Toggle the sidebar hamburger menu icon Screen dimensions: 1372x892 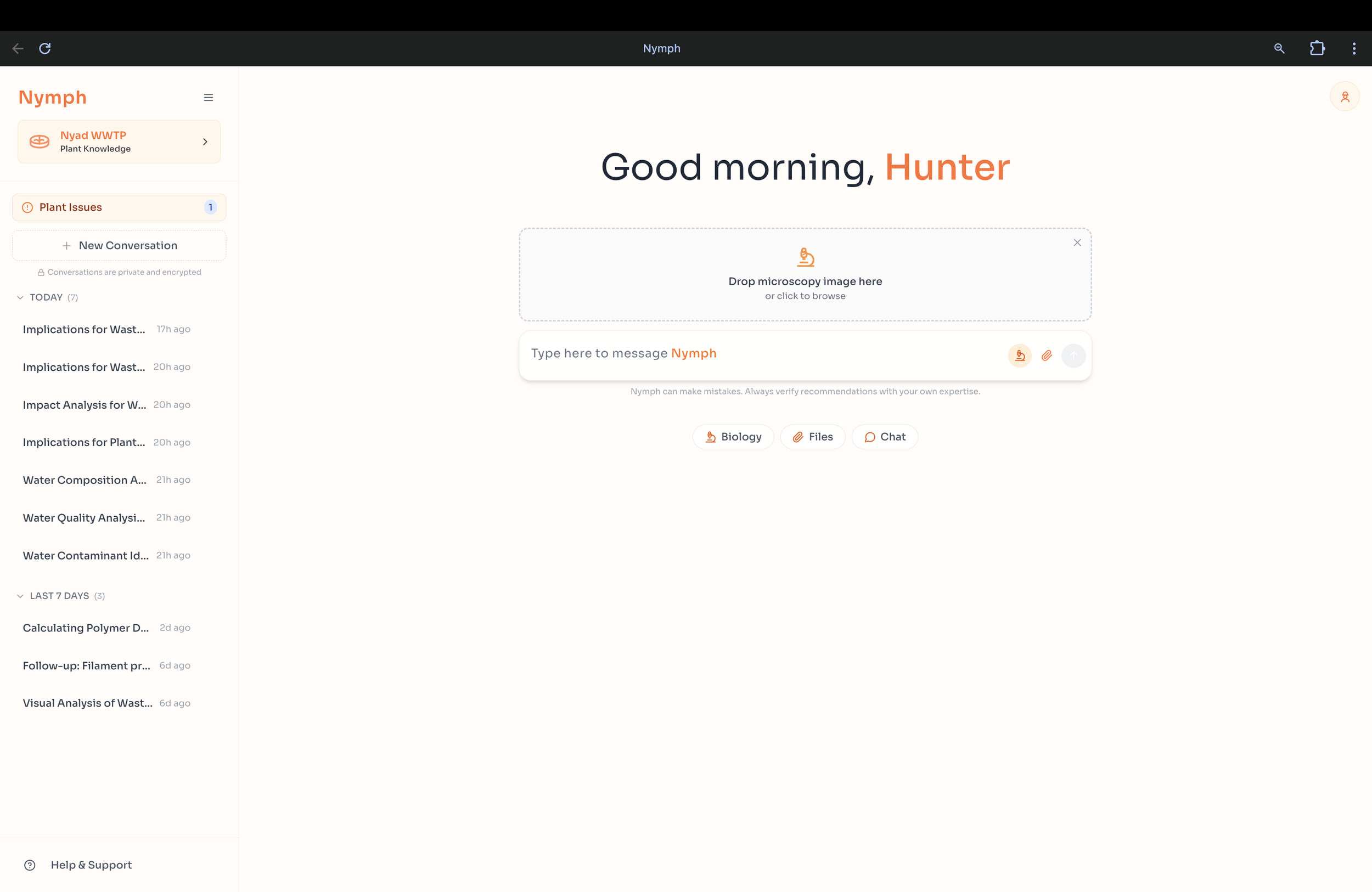(208, 98)
